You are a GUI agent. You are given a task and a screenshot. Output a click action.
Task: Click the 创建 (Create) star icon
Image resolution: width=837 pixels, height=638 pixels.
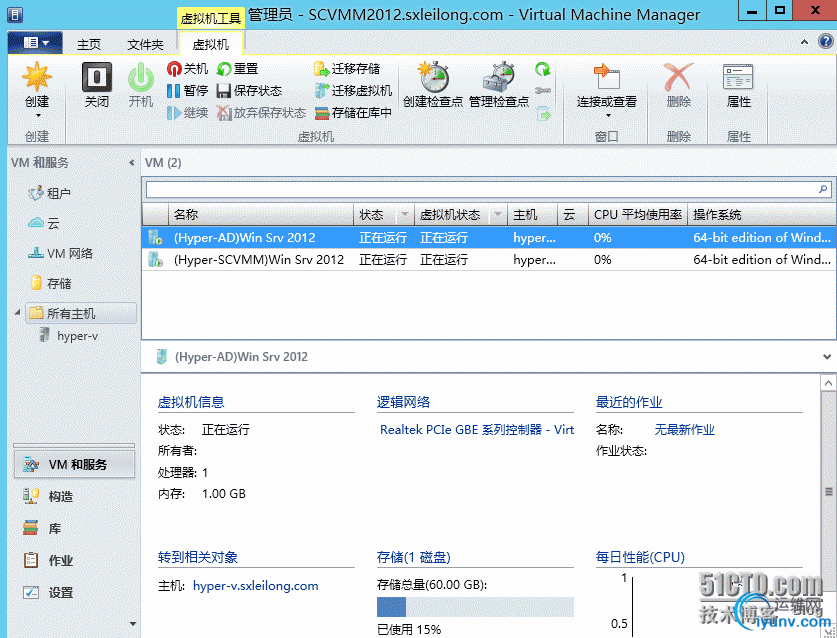coord(37,76)
